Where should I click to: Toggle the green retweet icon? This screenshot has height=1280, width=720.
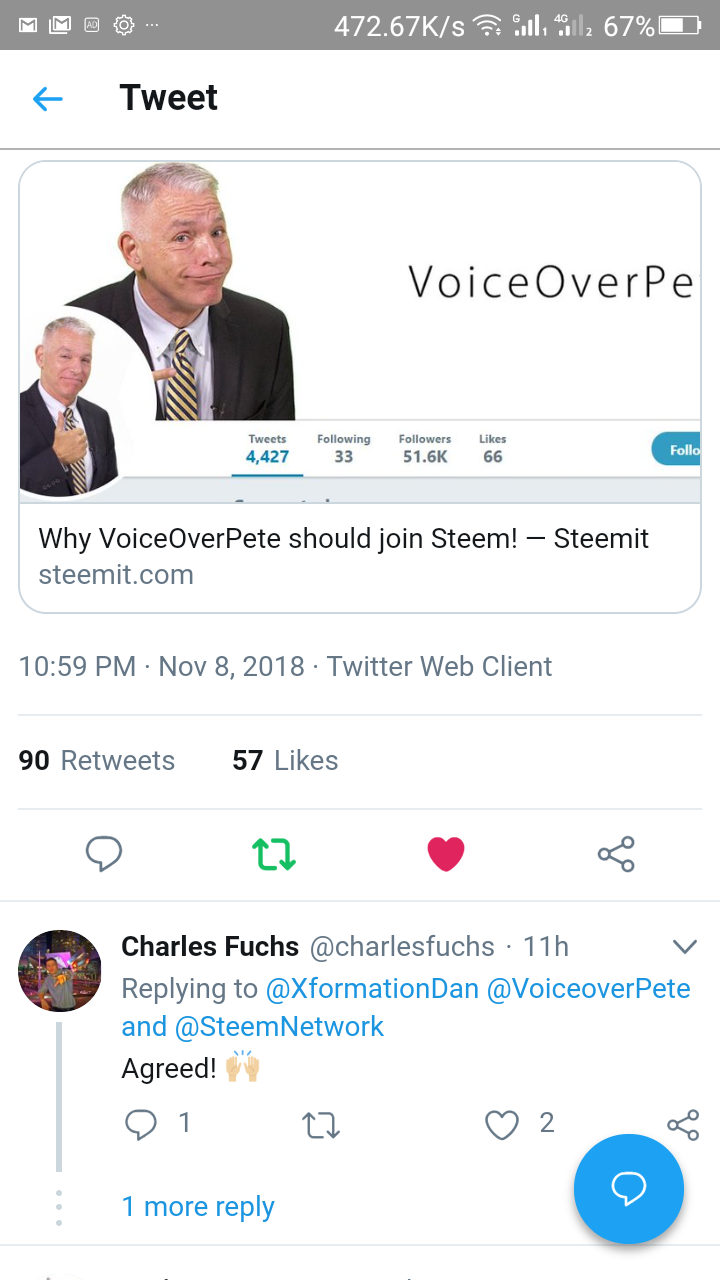(274, 854)
